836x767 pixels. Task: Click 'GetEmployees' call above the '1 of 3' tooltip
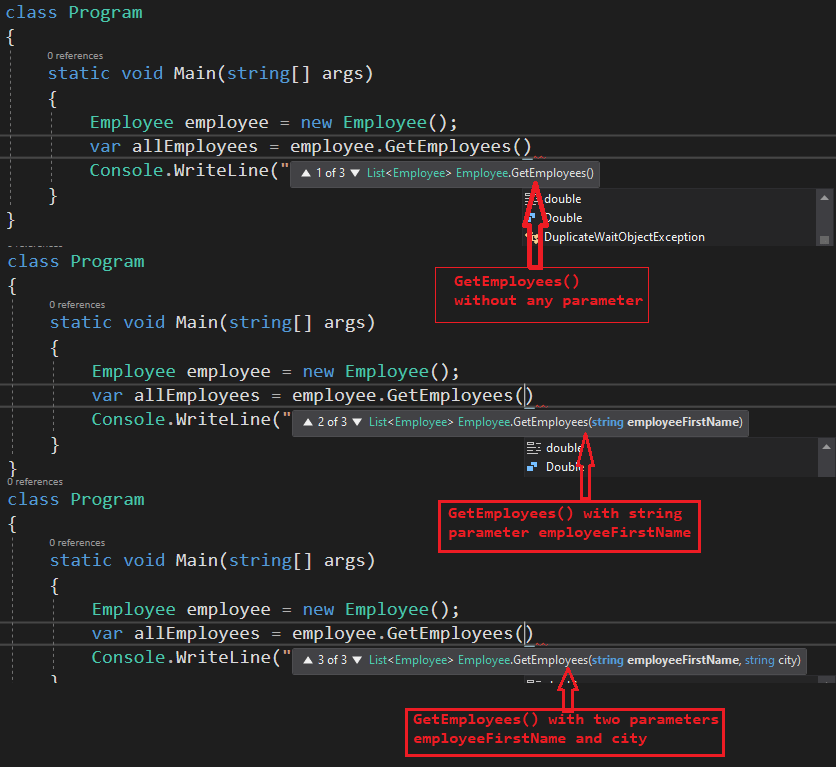447,147
